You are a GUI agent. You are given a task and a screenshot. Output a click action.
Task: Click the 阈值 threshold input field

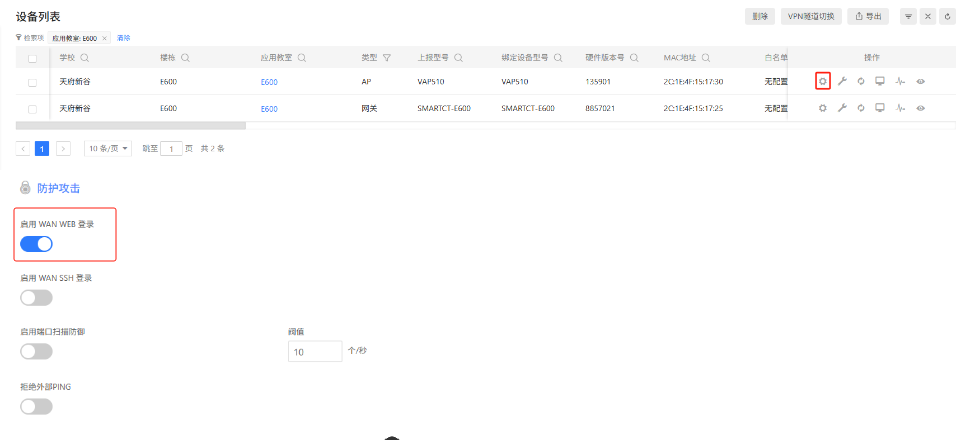[314, 351]
